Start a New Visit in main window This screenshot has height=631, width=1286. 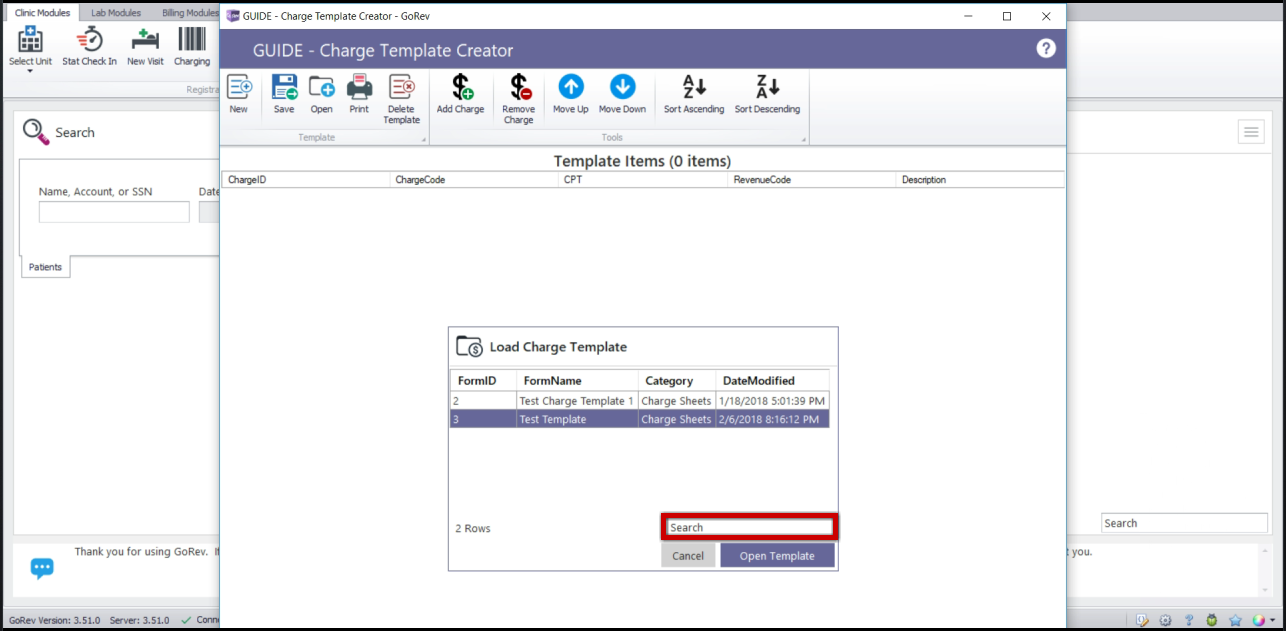pyautogui.click(x=145, y=47)
